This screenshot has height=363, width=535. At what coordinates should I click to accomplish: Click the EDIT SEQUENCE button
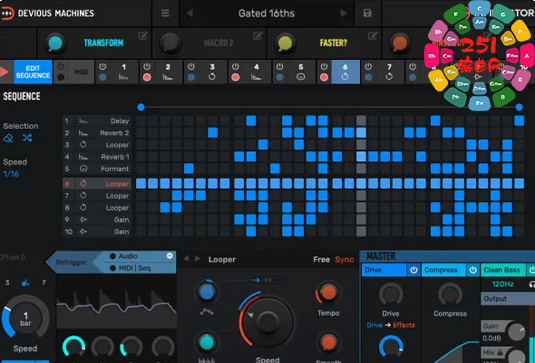pos(33,72)
